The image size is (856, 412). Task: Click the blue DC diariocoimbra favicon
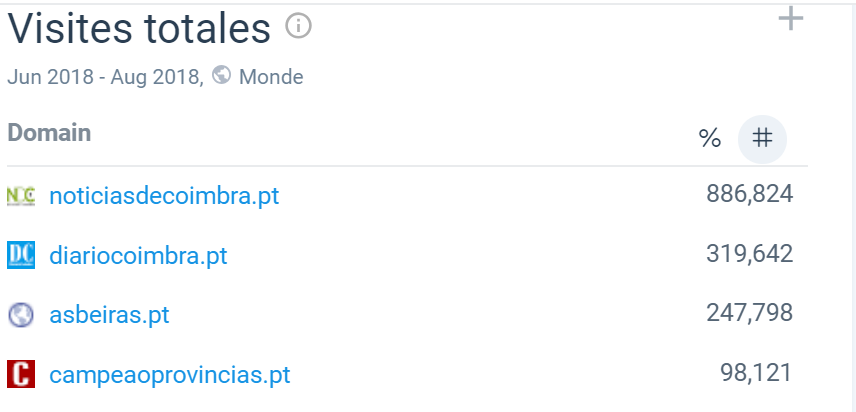(21, 255)
